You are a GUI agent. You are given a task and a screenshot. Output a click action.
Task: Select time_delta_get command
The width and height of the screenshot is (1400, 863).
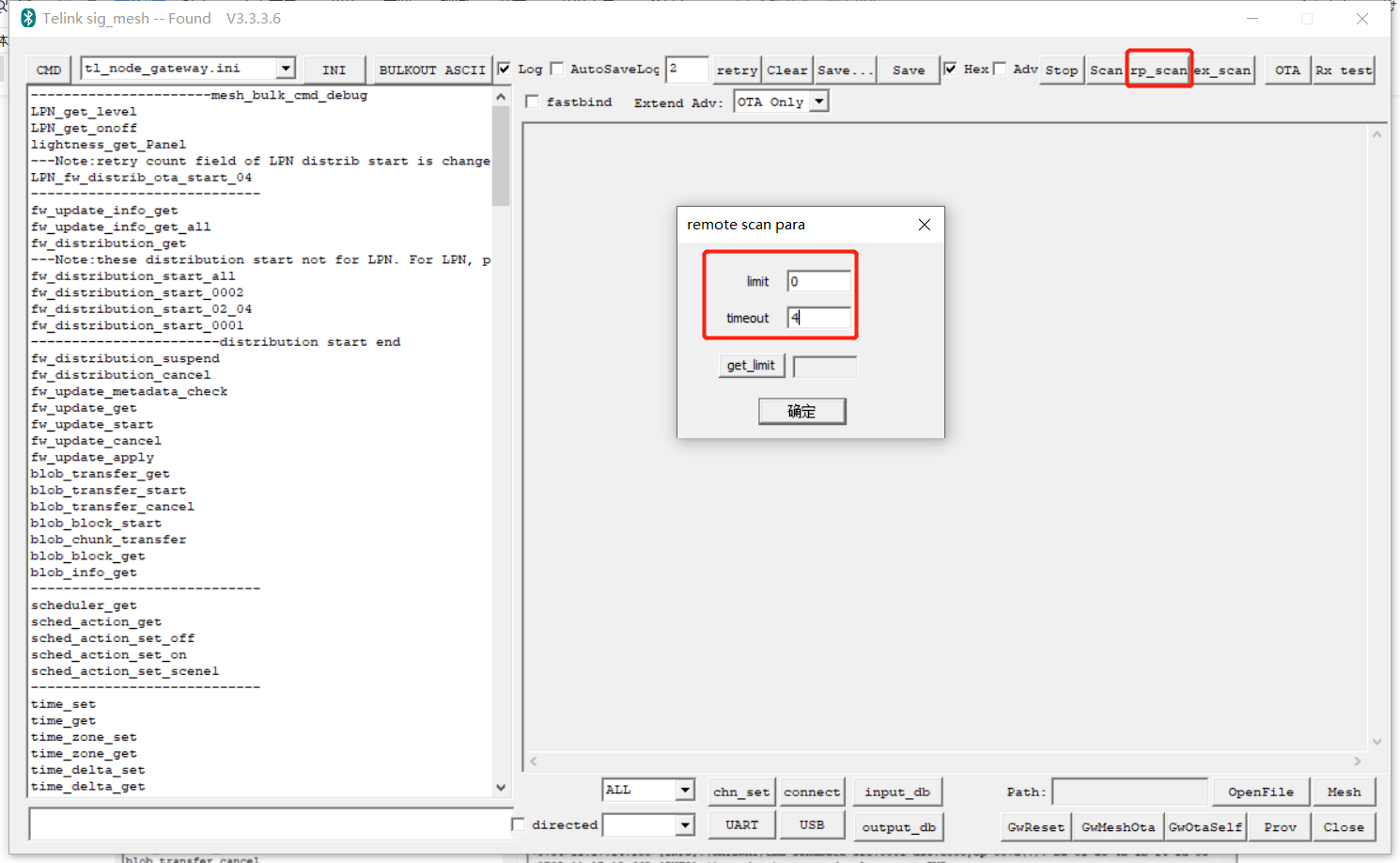pos(88,786)
